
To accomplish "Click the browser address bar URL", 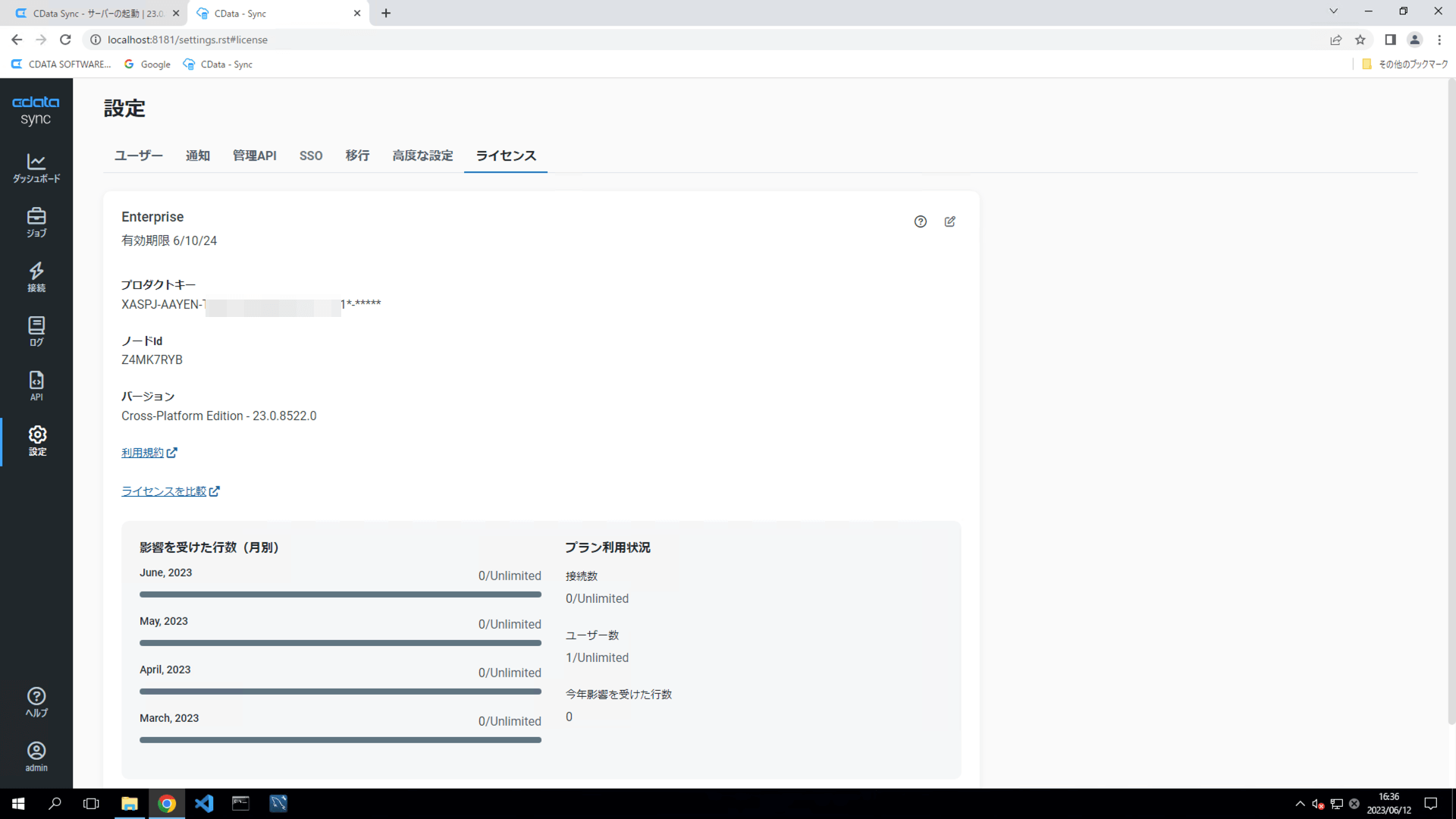I will (187, 39).
